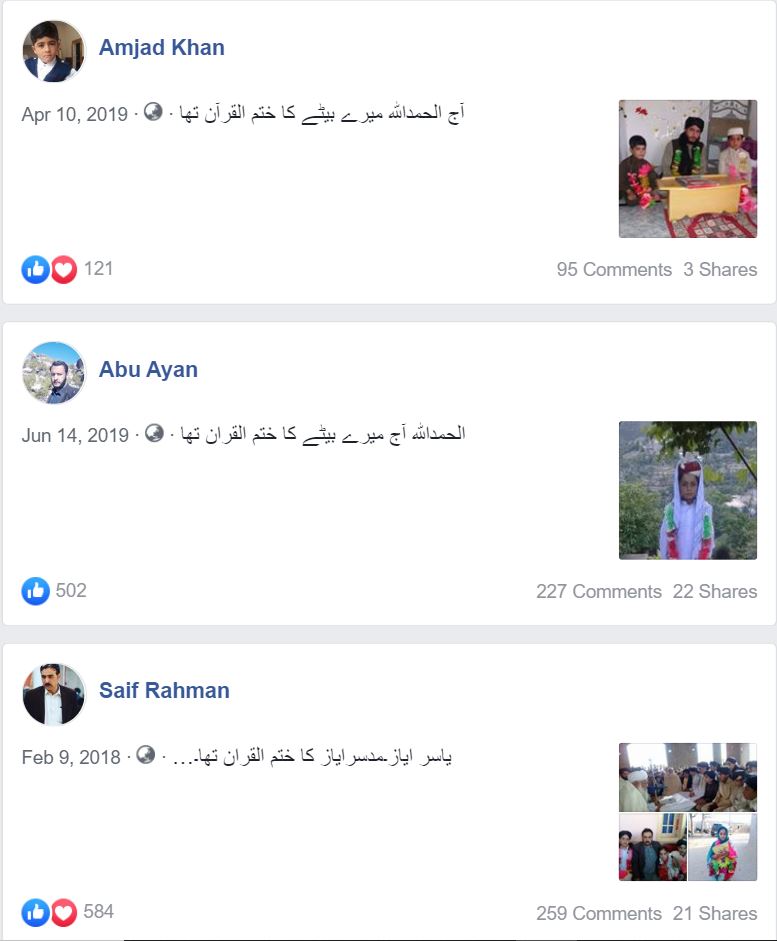Click the public globe icon beside Jun 14, 2019

[x=155, y=433]
